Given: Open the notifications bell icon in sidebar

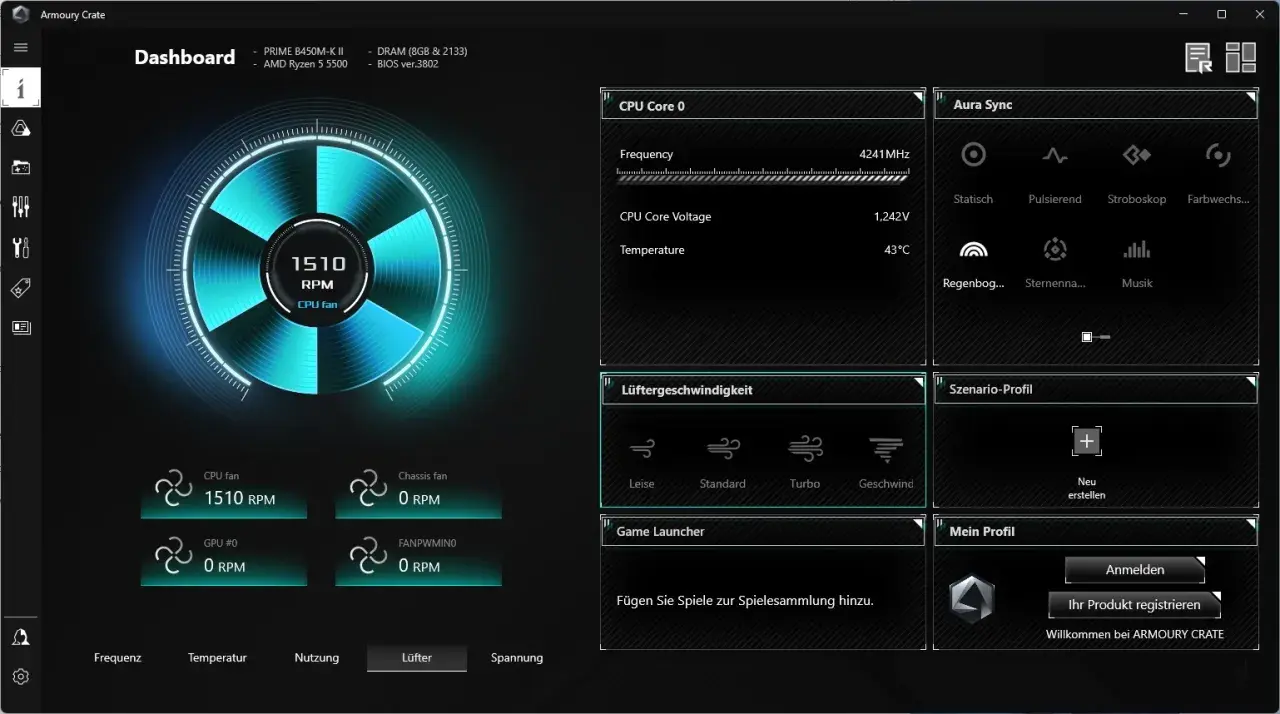Looking at the screenshot, I should (x=21, y=637).
